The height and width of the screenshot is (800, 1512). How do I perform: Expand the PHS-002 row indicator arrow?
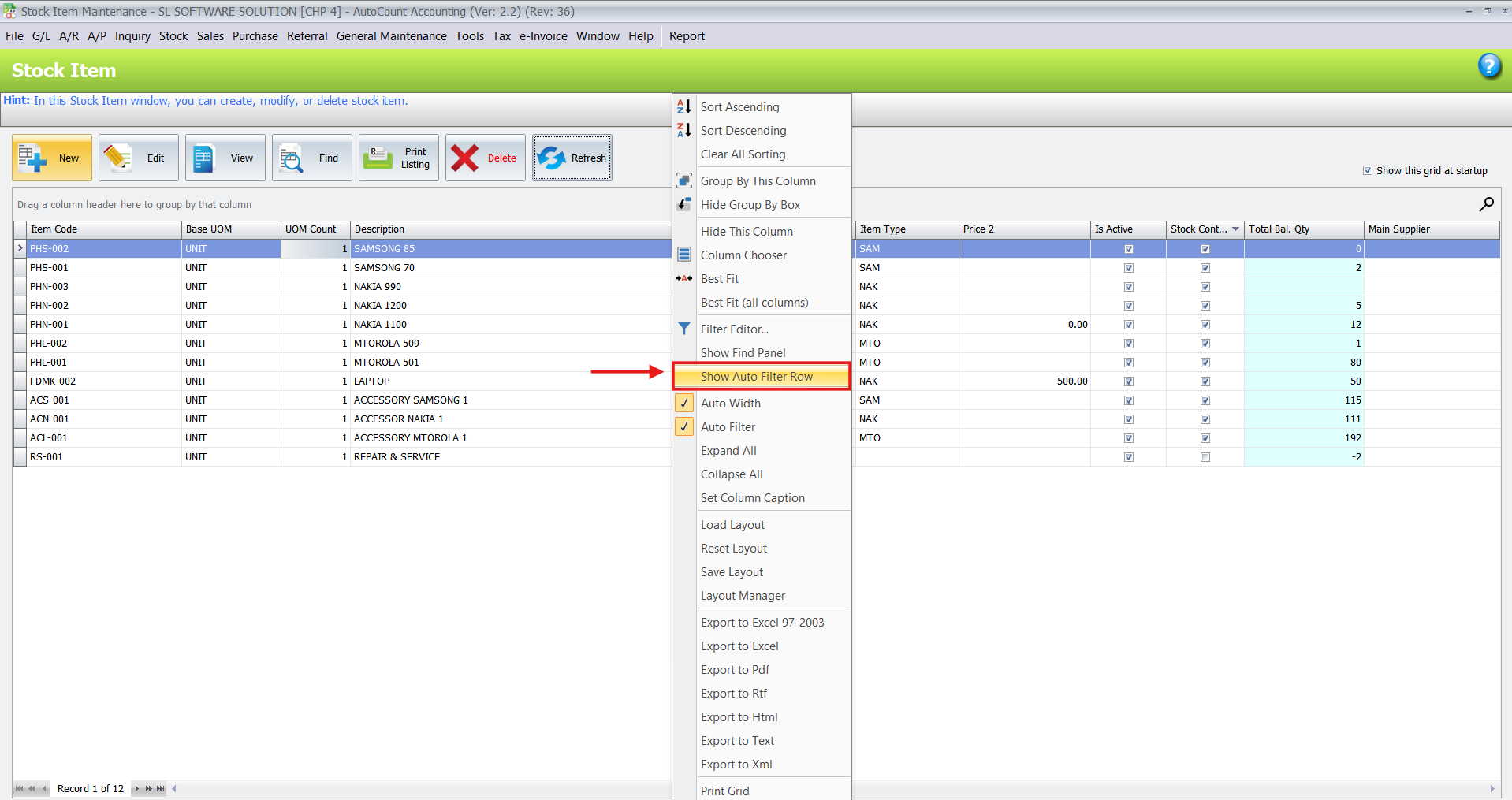[20, 248]
